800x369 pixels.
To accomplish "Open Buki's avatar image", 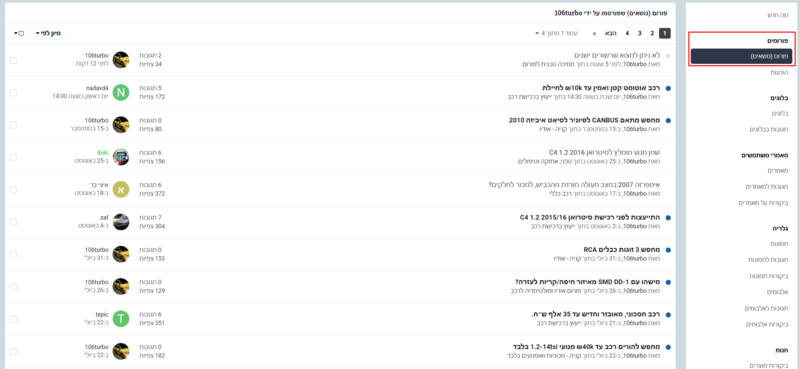I will coord(121,157).
